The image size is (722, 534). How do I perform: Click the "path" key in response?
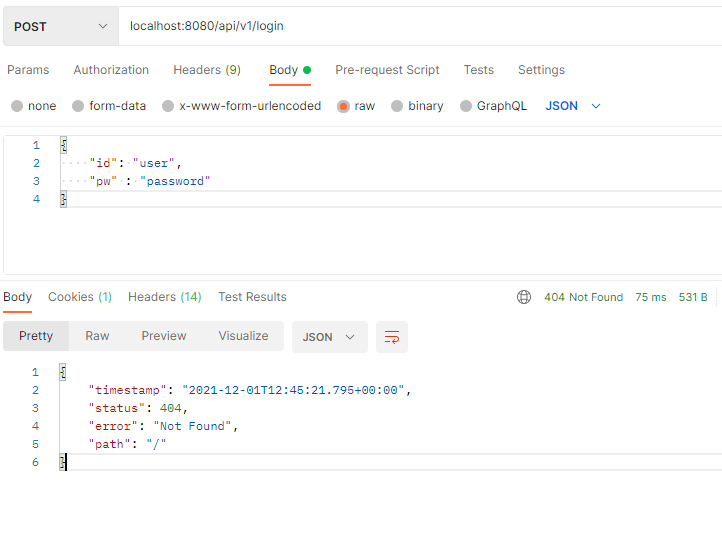110,444
